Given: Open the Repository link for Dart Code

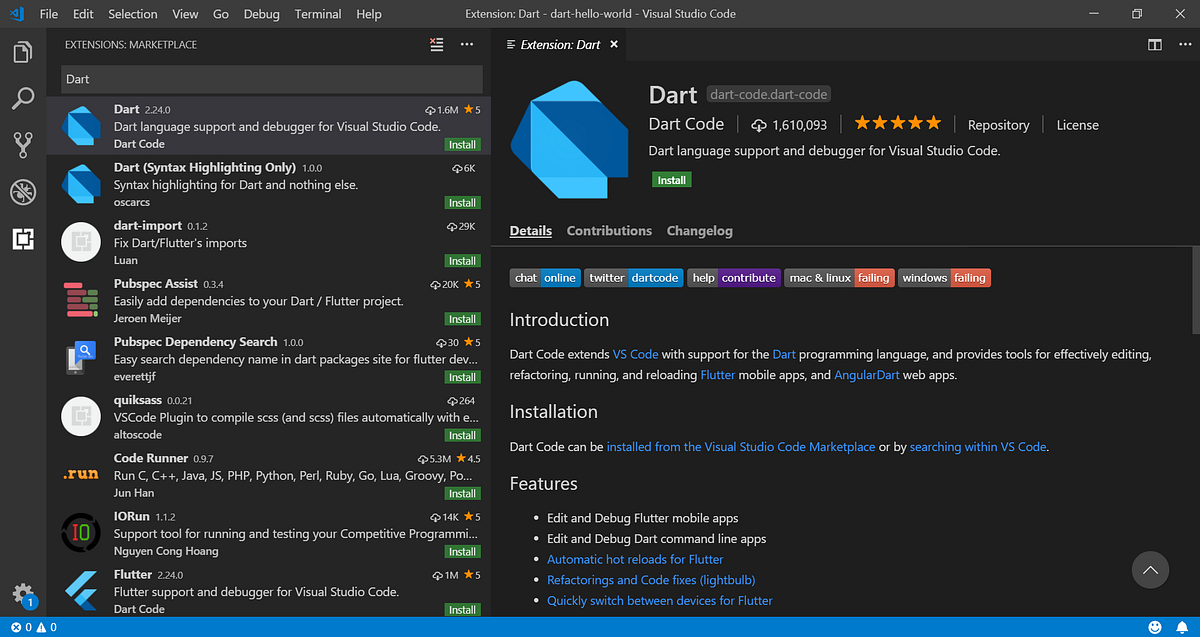Looking at the screenshot, I should (x=998, y=124).
